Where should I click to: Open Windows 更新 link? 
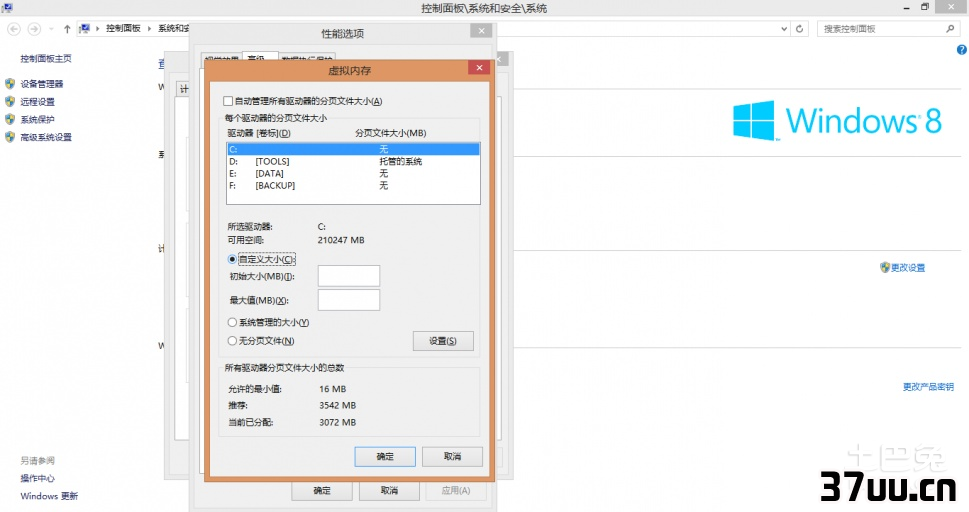coord(49,496)
